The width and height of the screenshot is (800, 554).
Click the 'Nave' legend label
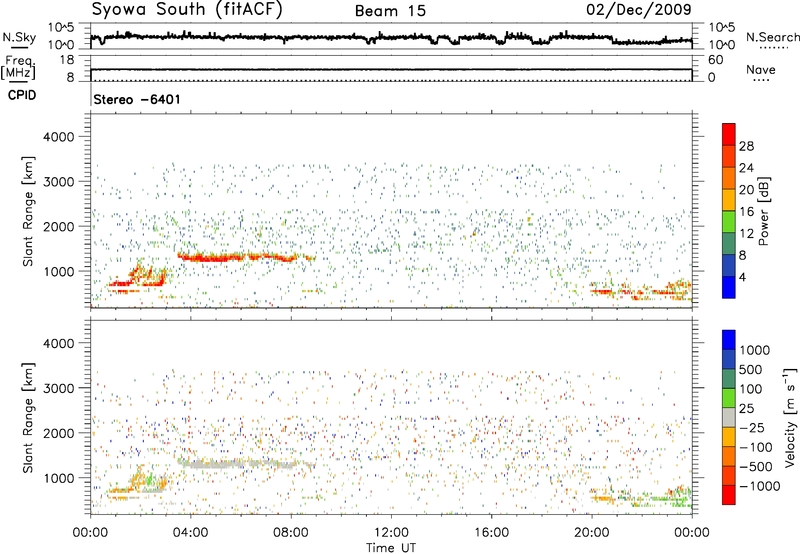(761, 69)
